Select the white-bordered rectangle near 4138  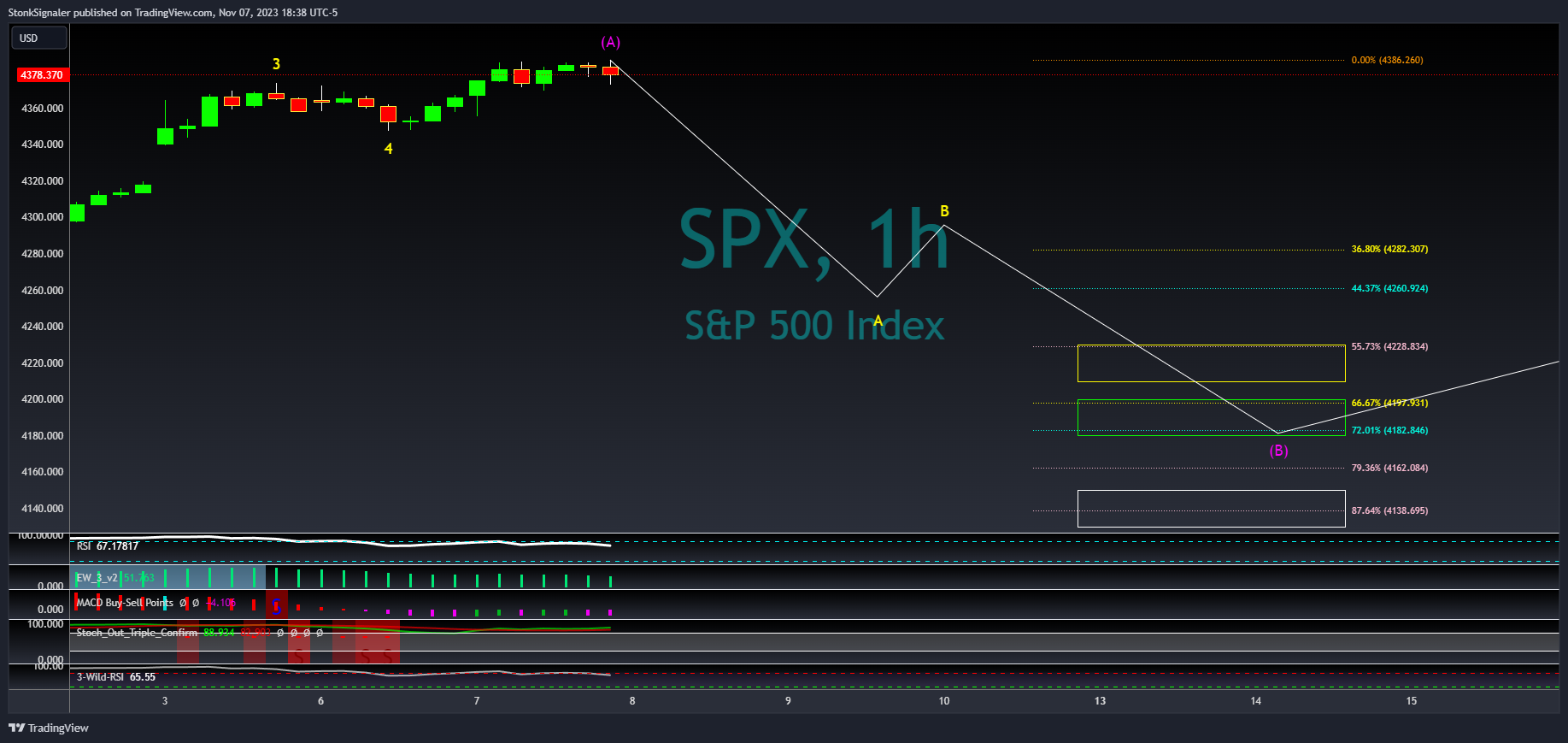[x=1211, y=509]
